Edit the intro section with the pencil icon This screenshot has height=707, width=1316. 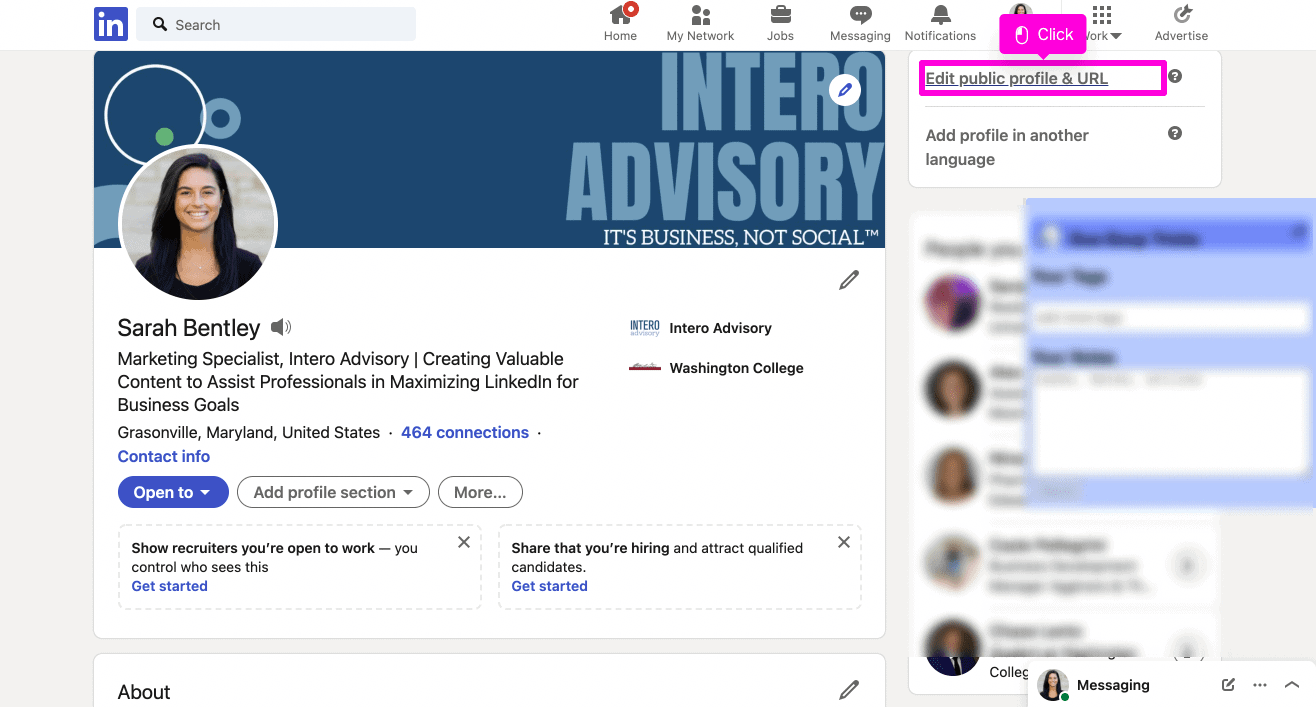coord(849,280)
